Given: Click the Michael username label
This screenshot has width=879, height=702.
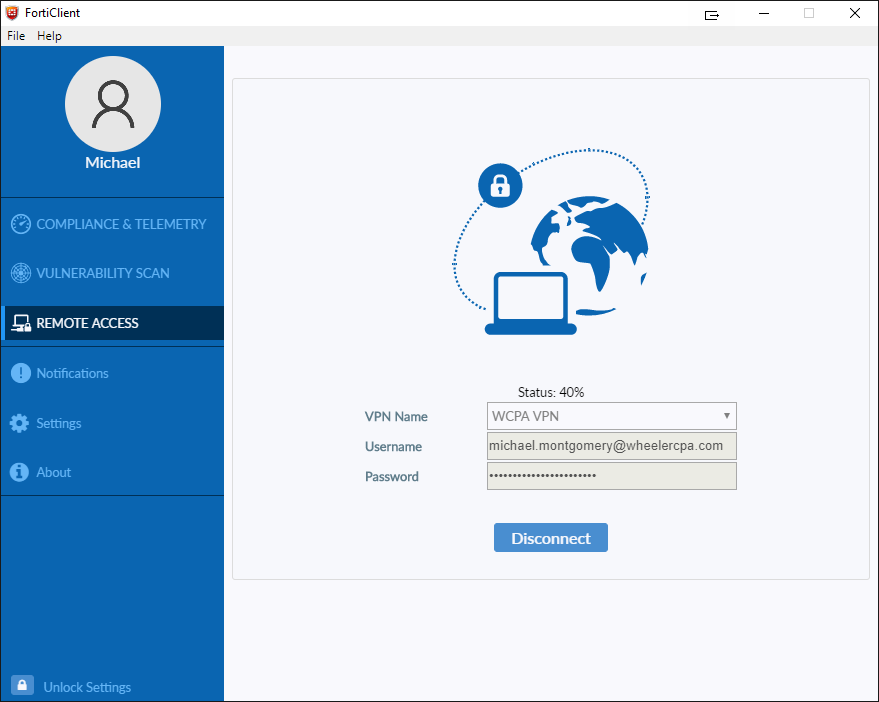Looking at the screenshot, I should [x=113, y=163].
